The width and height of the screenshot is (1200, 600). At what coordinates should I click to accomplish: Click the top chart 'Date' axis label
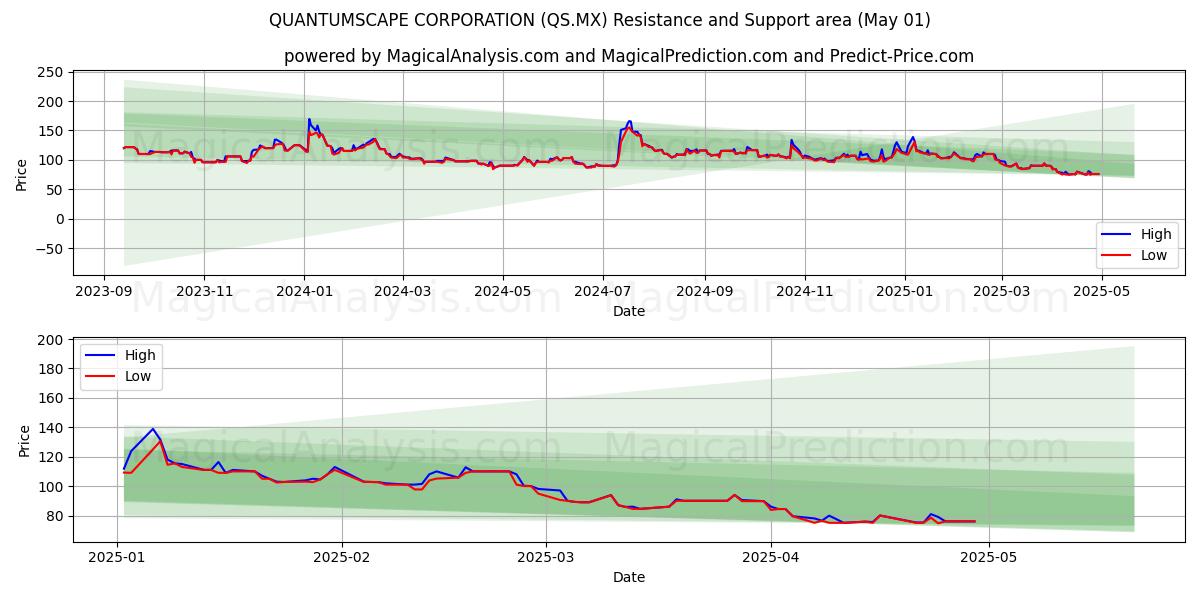(x=629, y=311)
